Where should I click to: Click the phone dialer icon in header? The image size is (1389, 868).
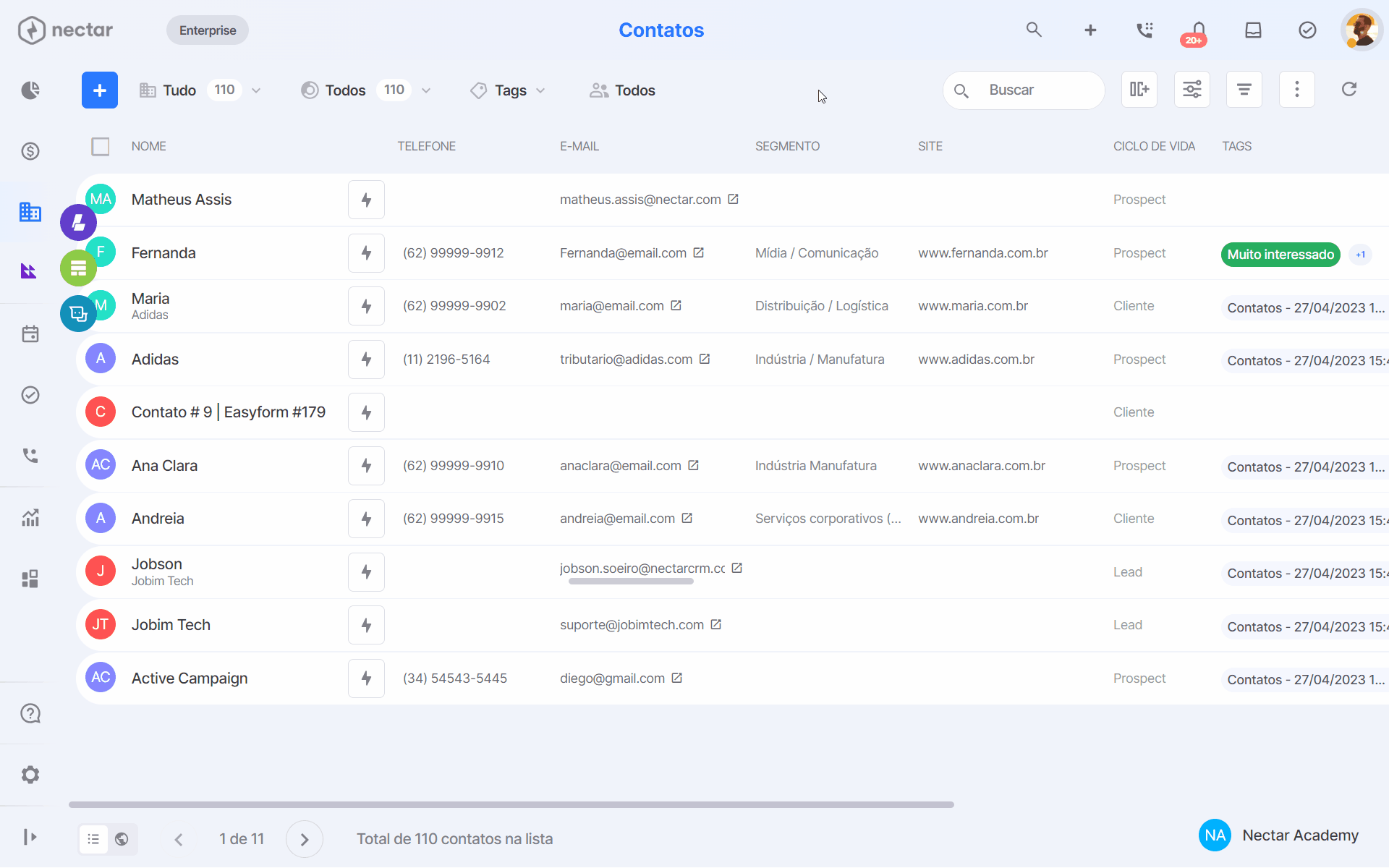(1144, 30)
